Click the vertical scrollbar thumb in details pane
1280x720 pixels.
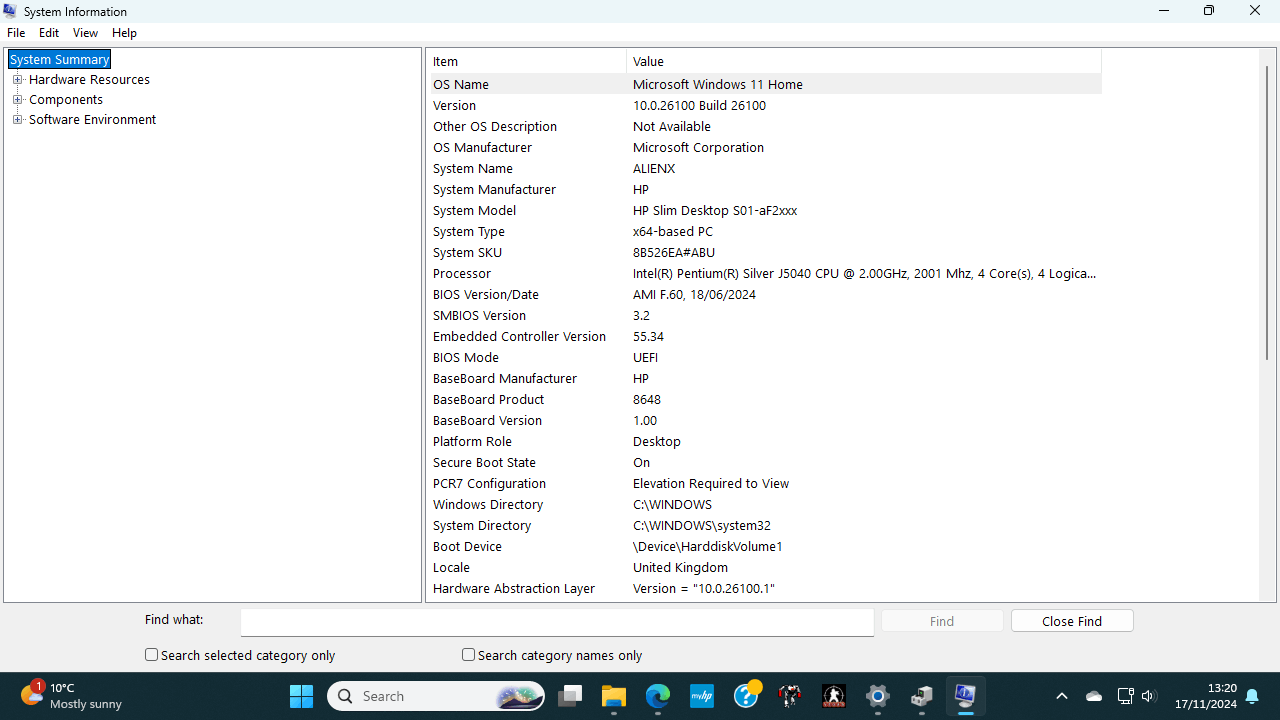coord(1267,213)
